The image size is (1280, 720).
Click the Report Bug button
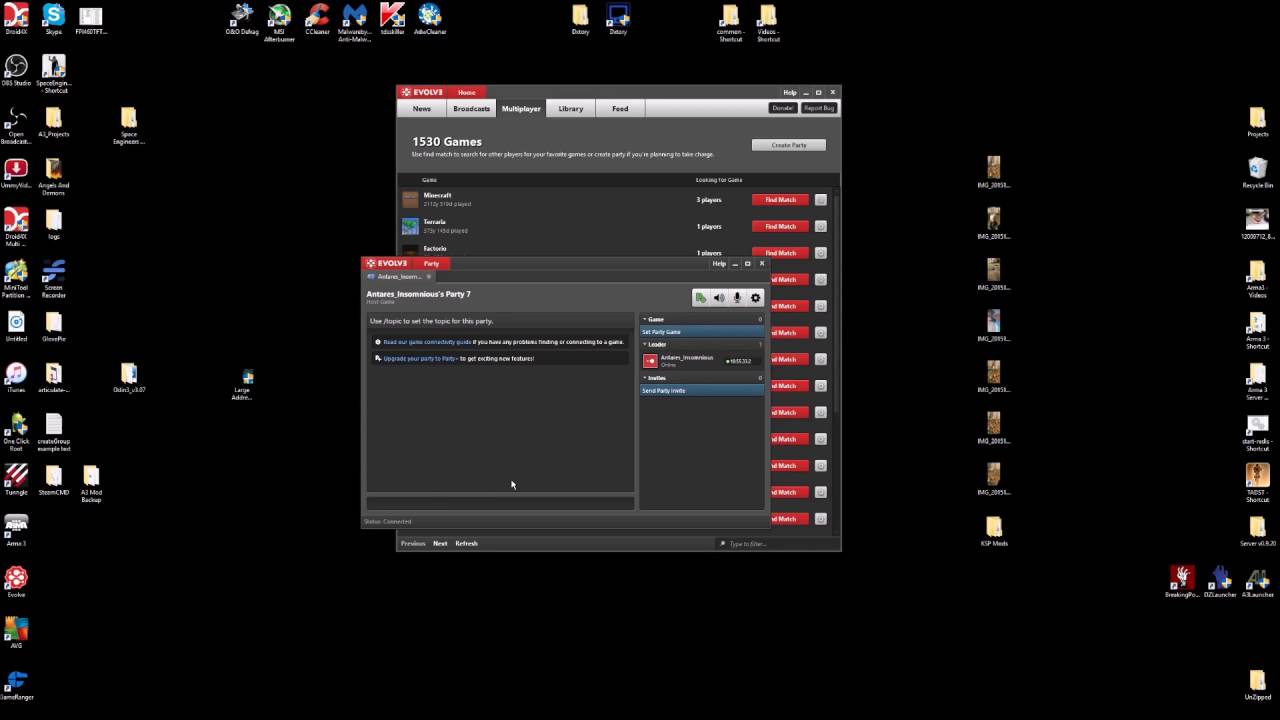click(x=819, y=108)
